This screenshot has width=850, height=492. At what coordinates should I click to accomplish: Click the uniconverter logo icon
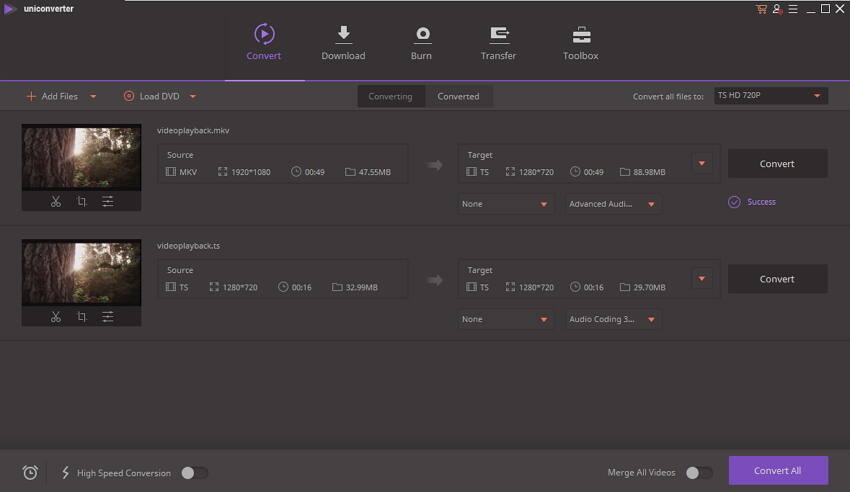[10, 9]
